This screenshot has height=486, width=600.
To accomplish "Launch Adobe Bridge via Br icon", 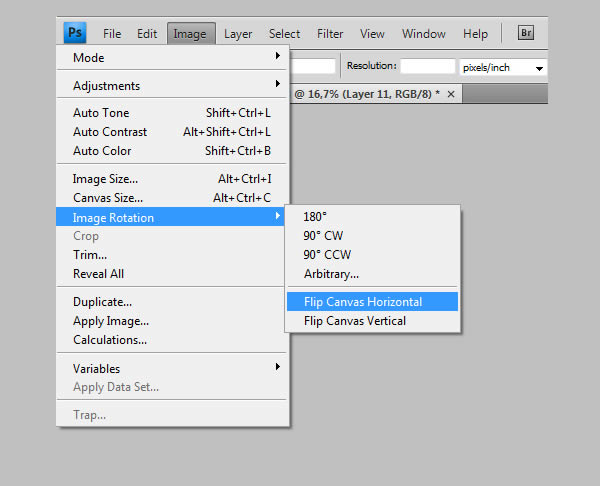I will (x=526, y=33).
